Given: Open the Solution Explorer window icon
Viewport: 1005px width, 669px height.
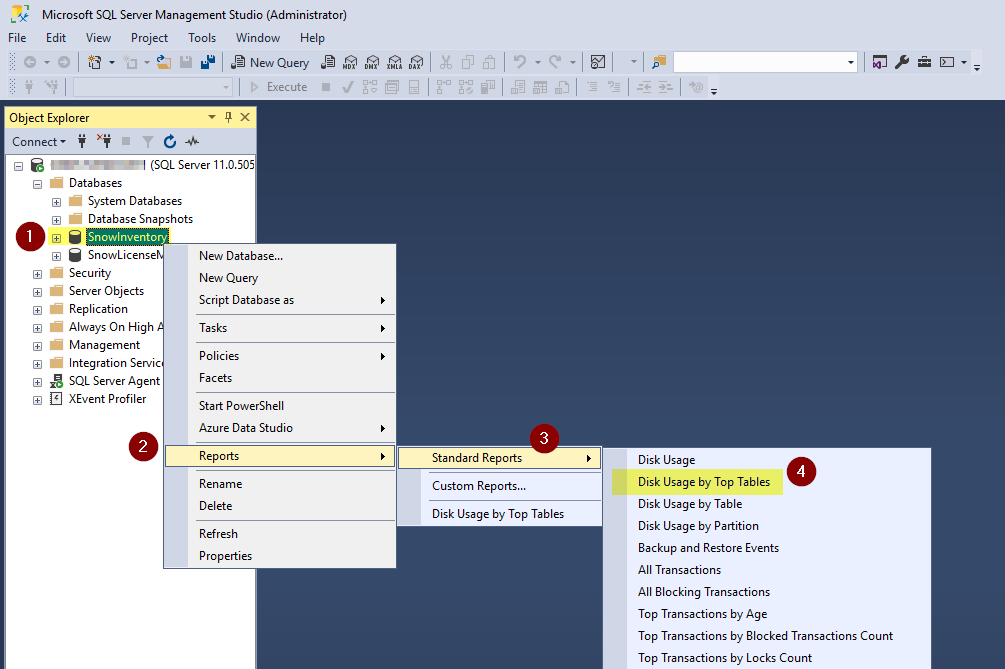Looking at the screenshot, I should 880,62.
